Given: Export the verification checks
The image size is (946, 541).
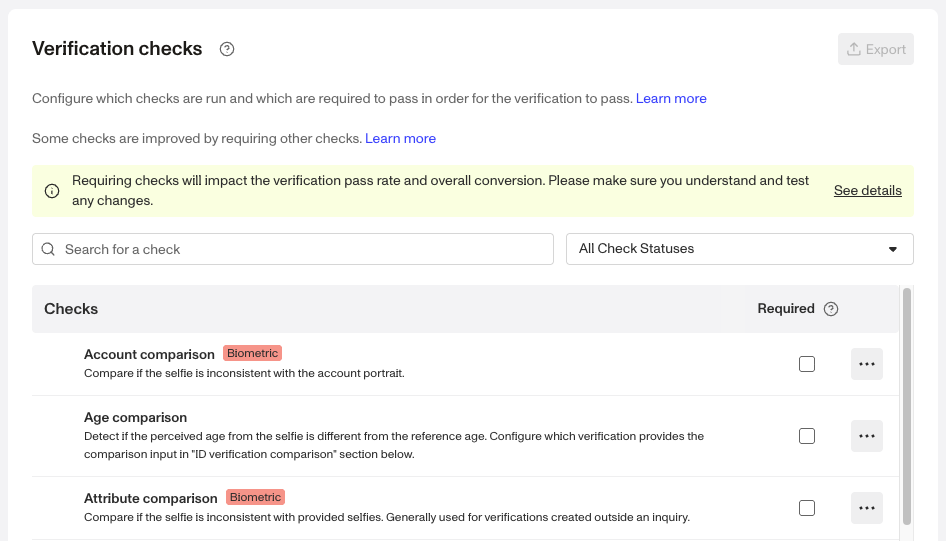Looking at the screenshot, I should point(876,49).
